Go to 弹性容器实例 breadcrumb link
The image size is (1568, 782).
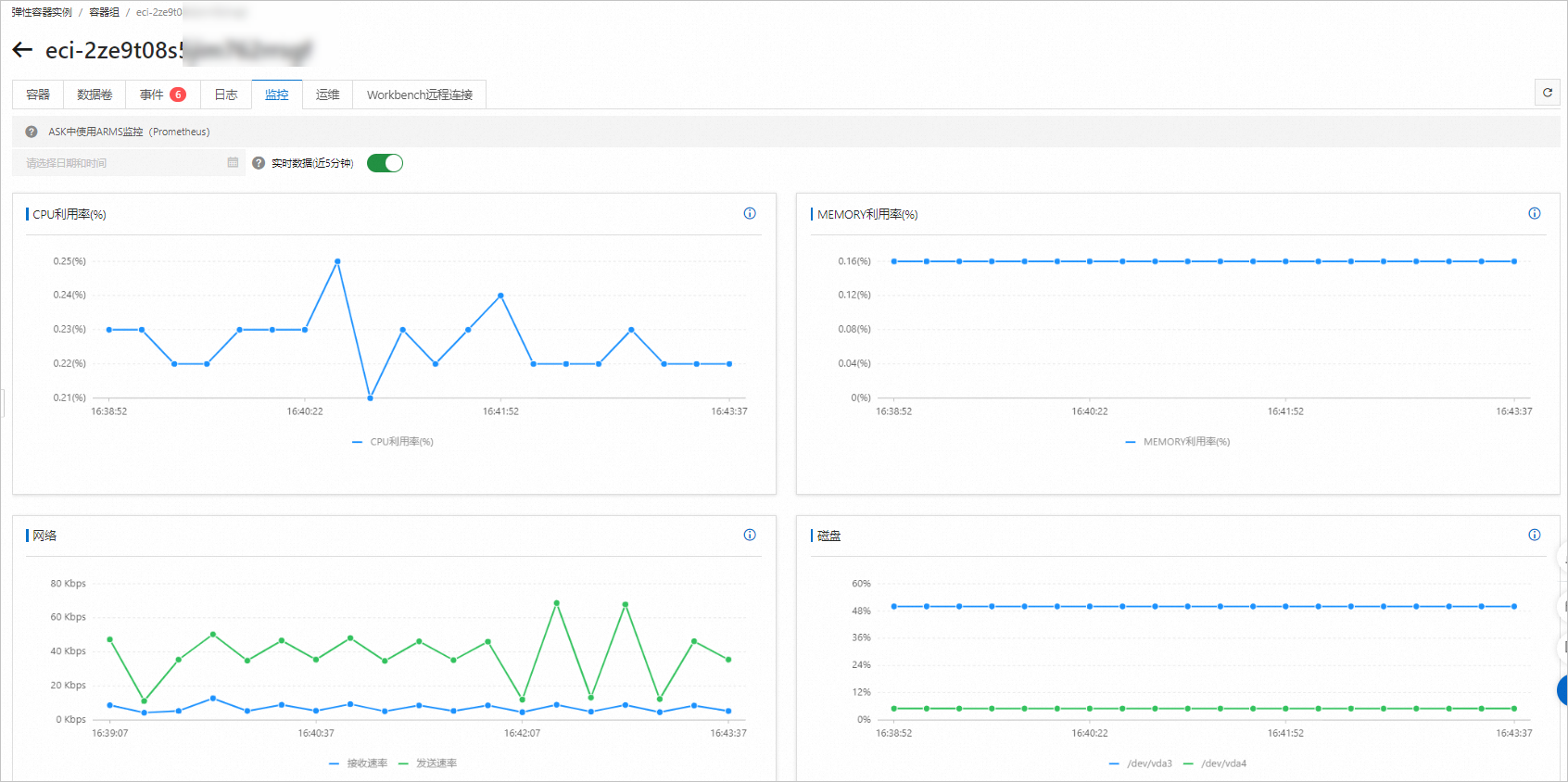tap(42, 12)
